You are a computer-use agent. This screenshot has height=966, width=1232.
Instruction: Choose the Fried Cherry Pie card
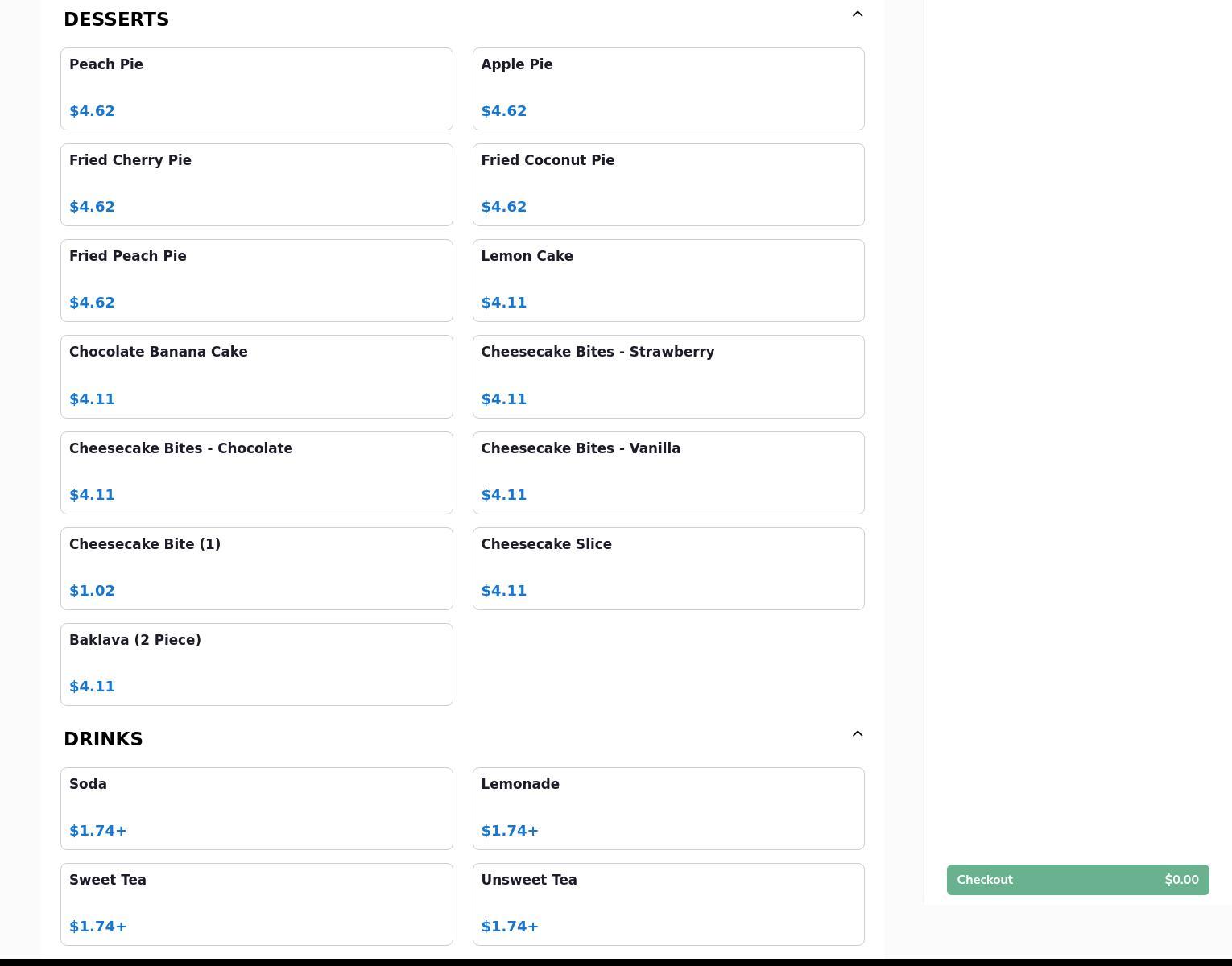tap(256, 184)
